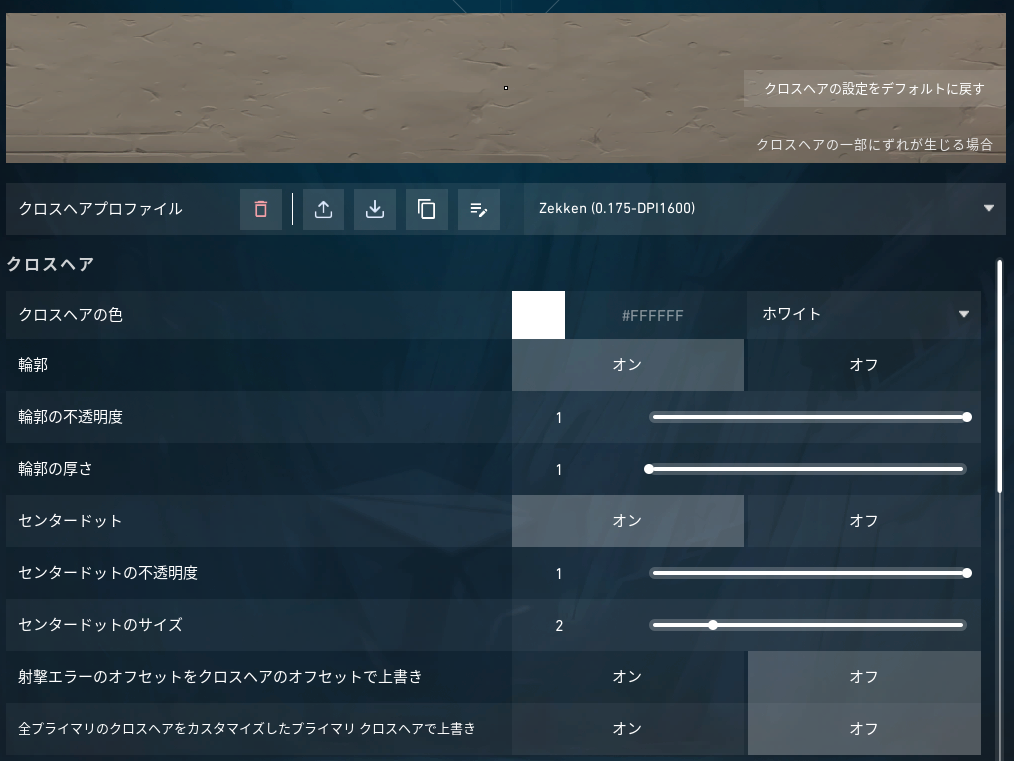
Task: Delete the crosshair profile with trash icon
Action: click(x=261, y=209)
